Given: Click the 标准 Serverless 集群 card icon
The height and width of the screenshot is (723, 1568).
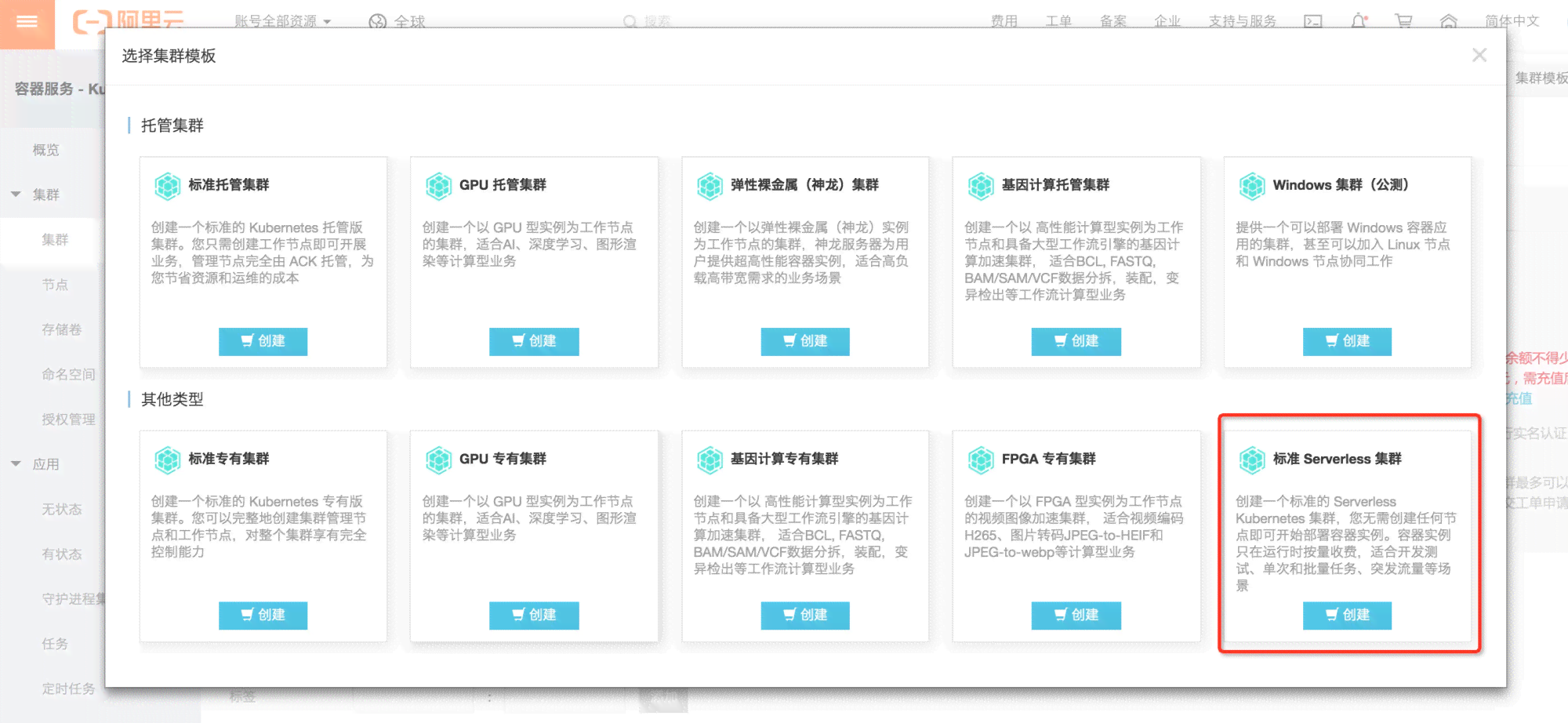Looking at the screenshot, I should tap(1252, 460).
